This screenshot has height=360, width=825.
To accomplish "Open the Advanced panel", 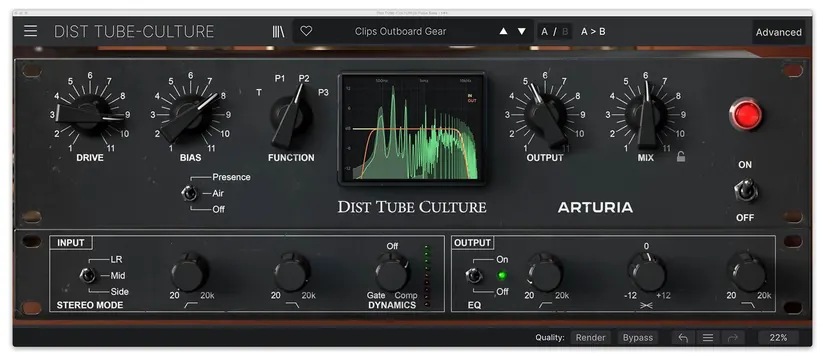I will point(779,32).
